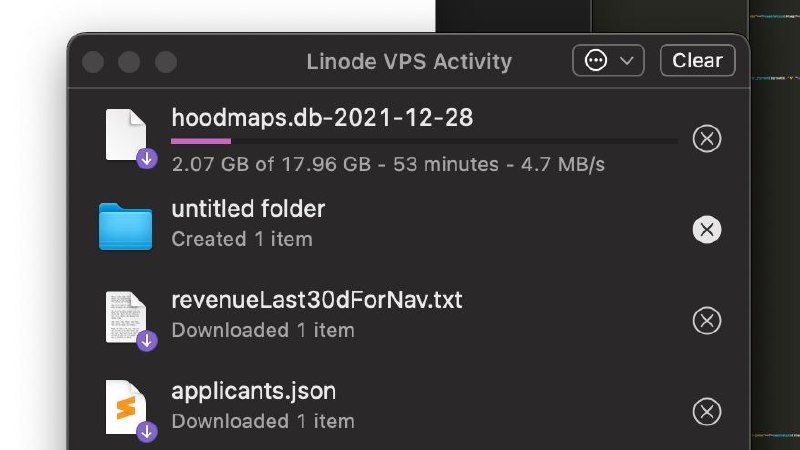The width and height of the screenshot is (800, 450).
Task: Click the revenueLast30dForNav.txt document icon
Action: [x=127, y=317]
